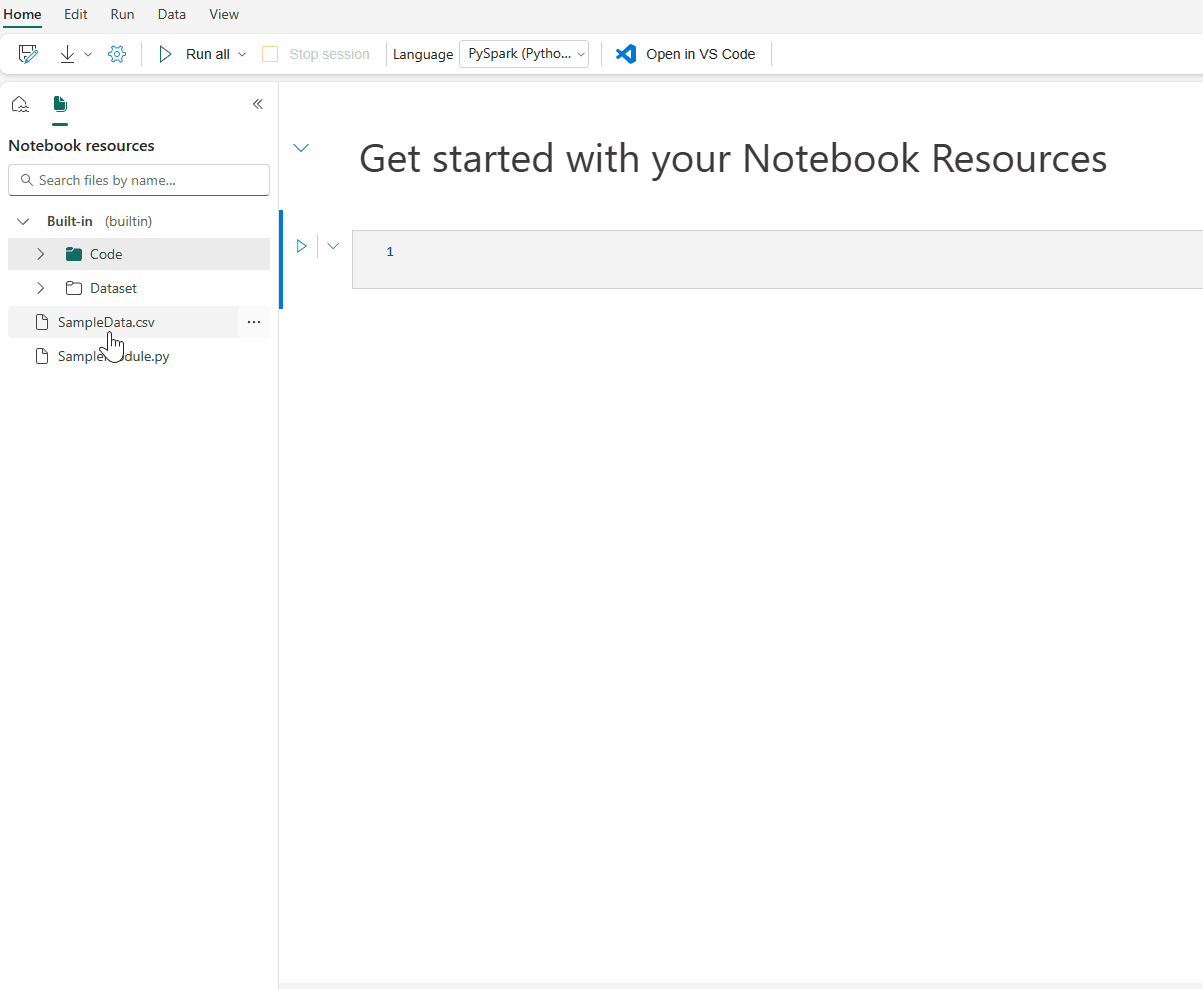
Task: Open more options for SampleData.csv
Action: pyautogui.click(x=253, y=321)
